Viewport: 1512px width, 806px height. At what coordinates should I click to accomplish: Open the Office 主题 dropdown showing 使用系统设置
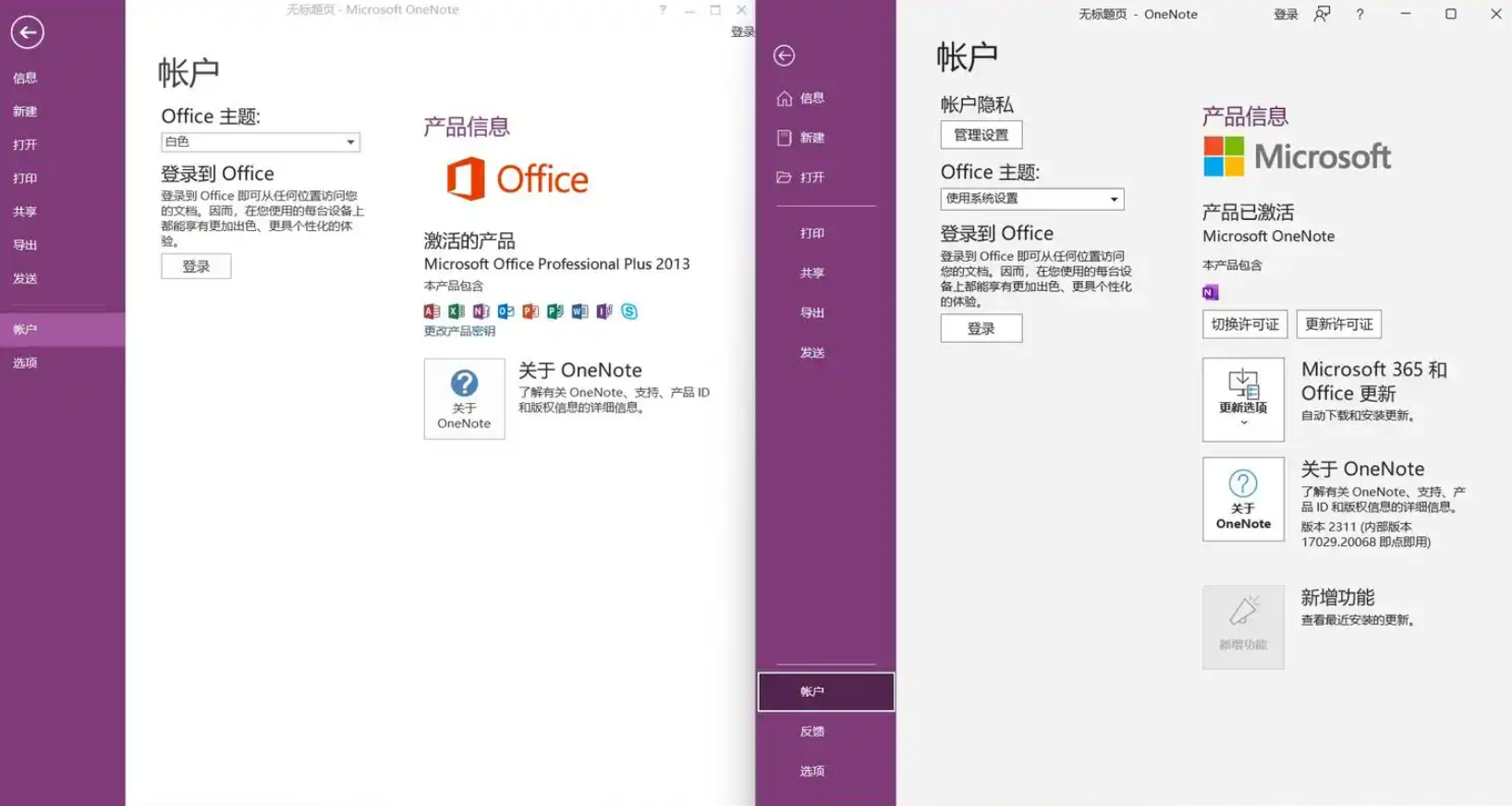(x=1032, y=199)
